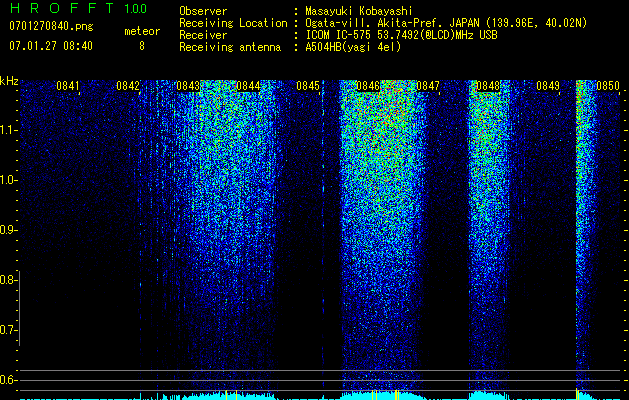Click the 0843 time marker
629x400 pixels.
pos(188,86)
